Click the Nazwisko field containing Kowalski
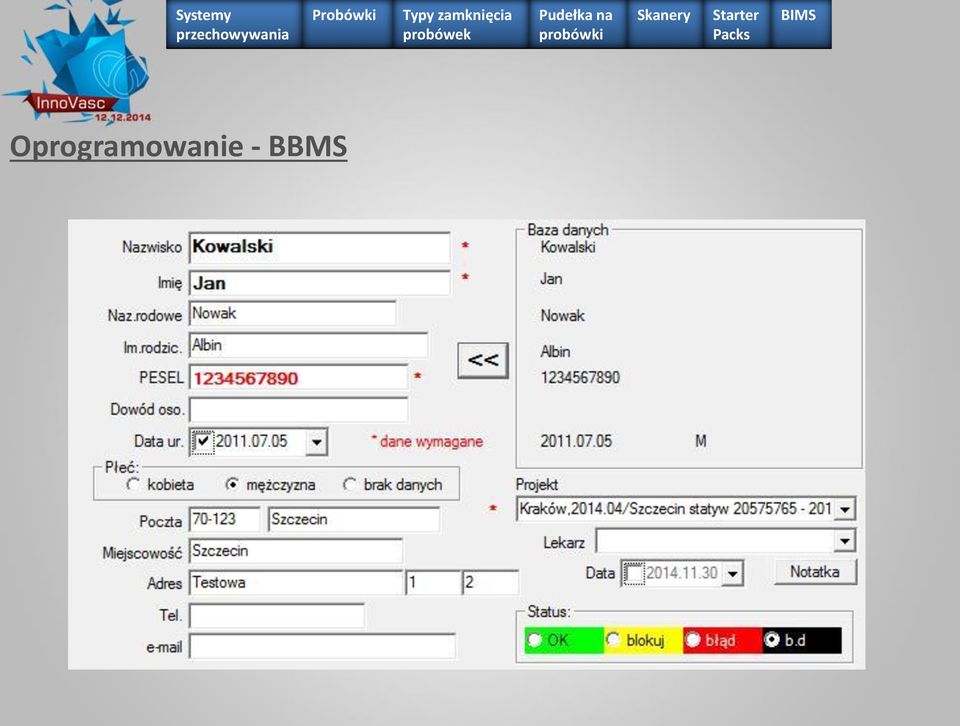The width and height of the screenshot is (960, 726). [x=320, y=247]
